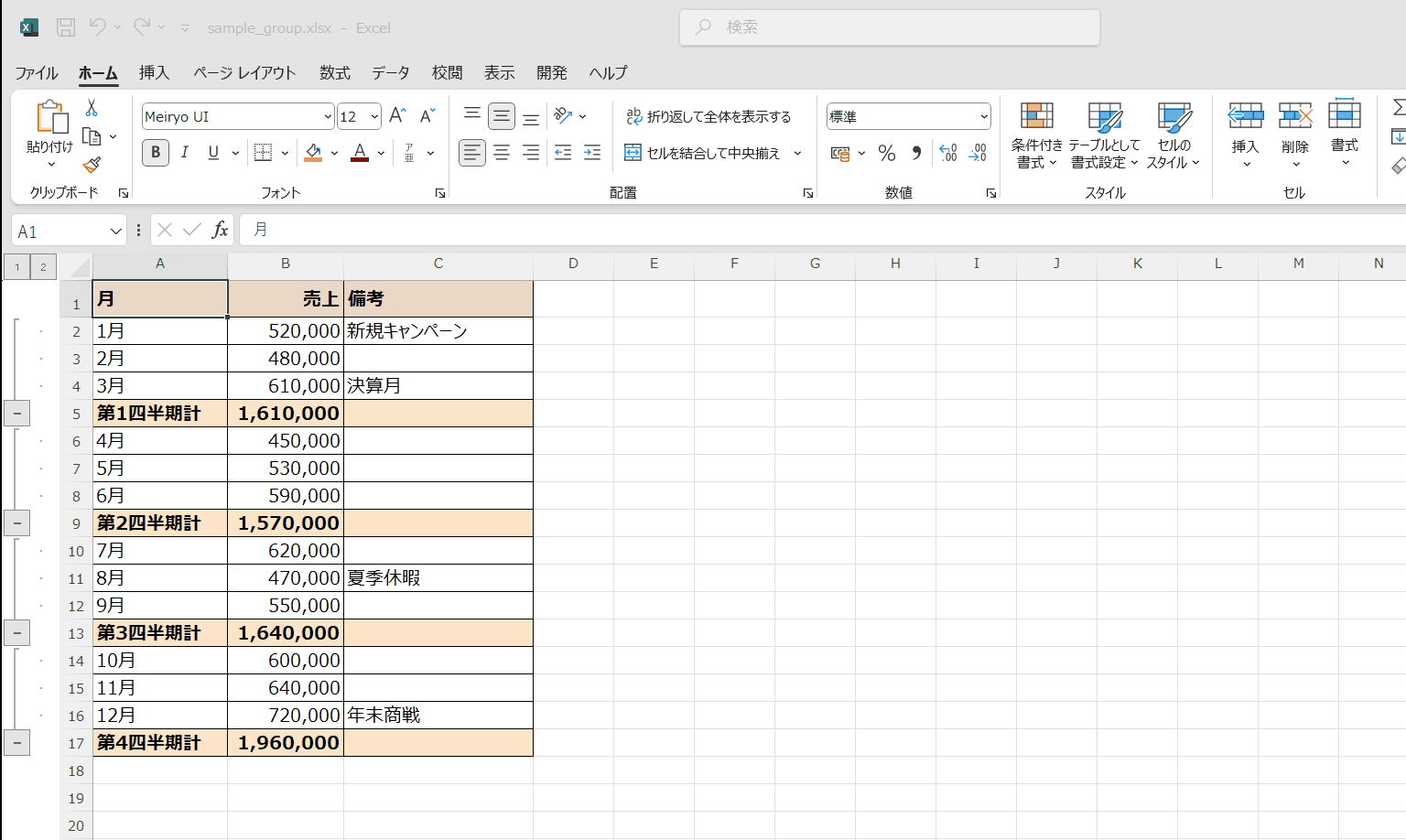Expand the Name Box A1 dropdown
Screen dimensions: 1406x840
(115, 232)
